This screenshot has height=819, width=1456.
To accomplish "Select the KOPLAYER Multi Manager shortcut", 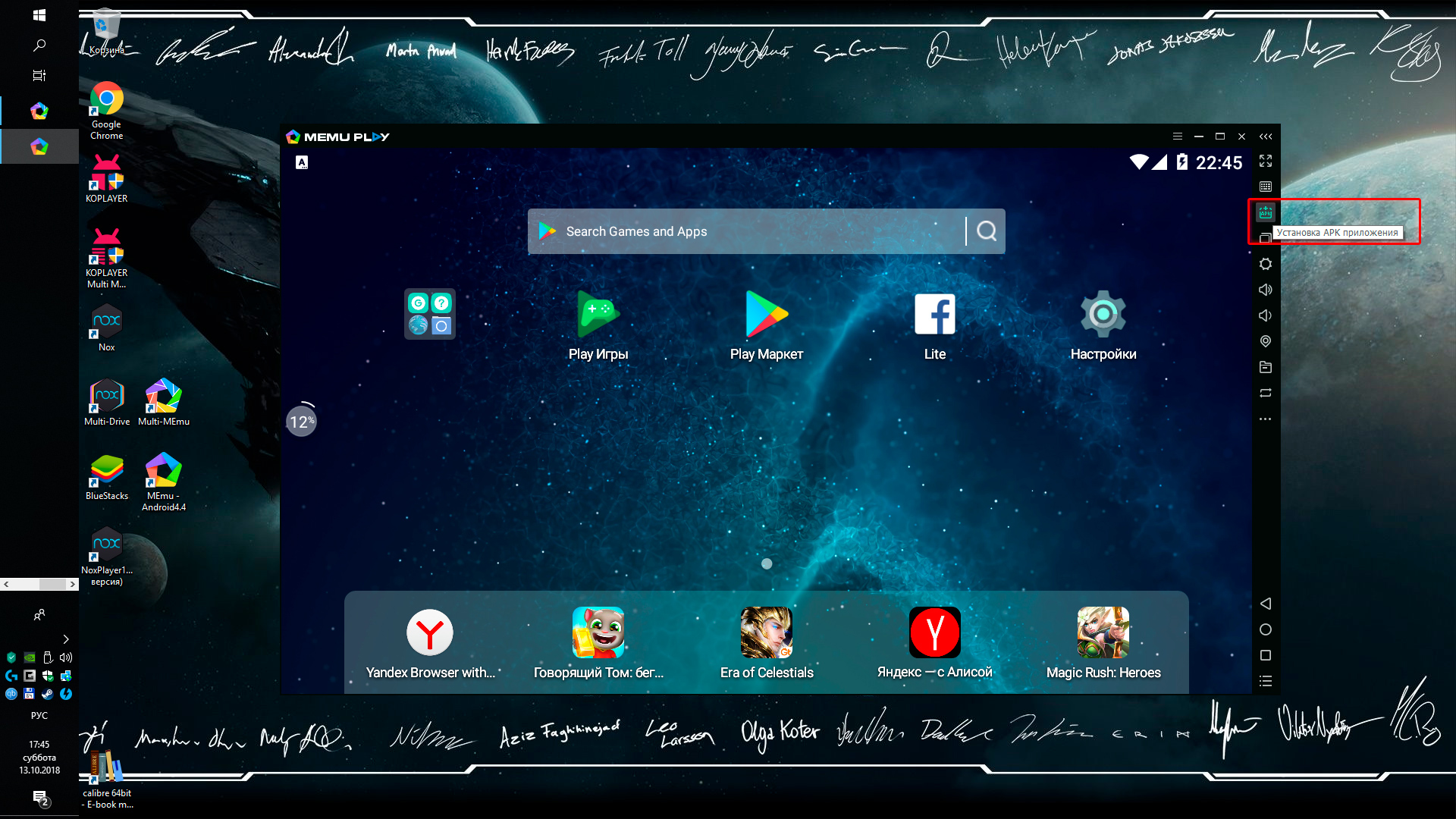I will [x=107, y=258].
